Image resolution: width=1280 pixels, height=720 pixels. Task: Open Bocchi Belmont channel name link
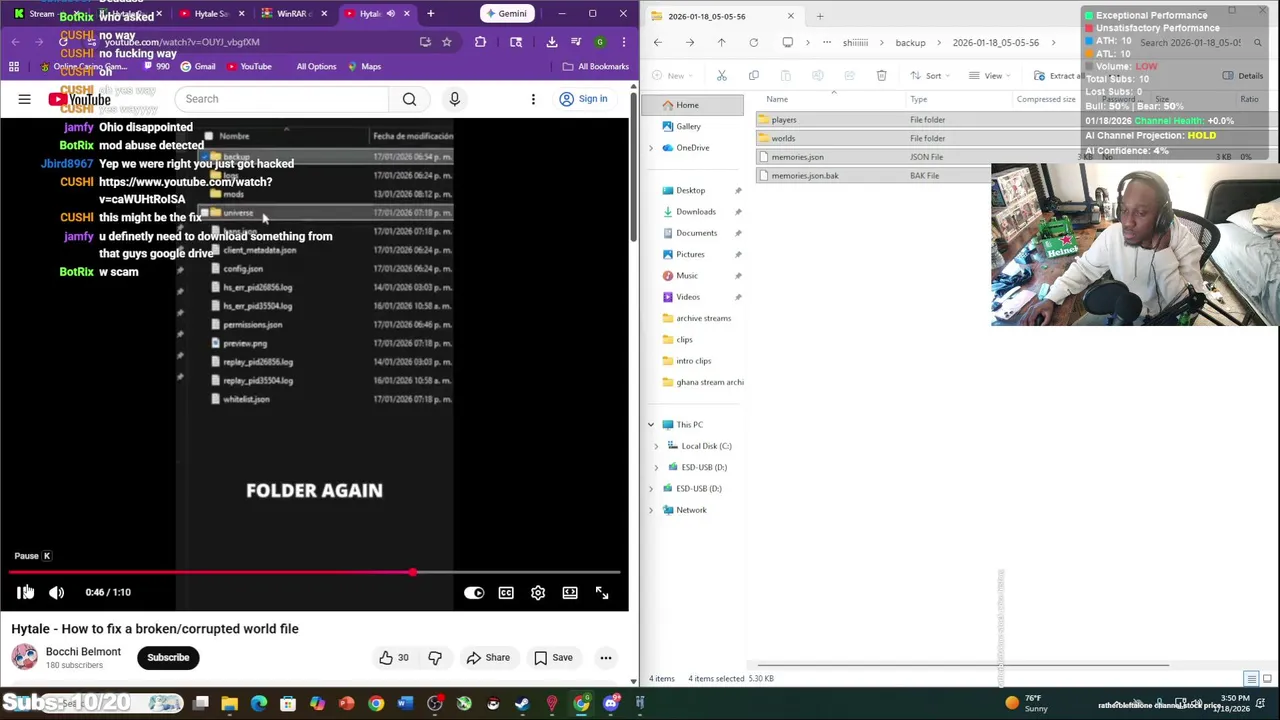tap(83, 652)
